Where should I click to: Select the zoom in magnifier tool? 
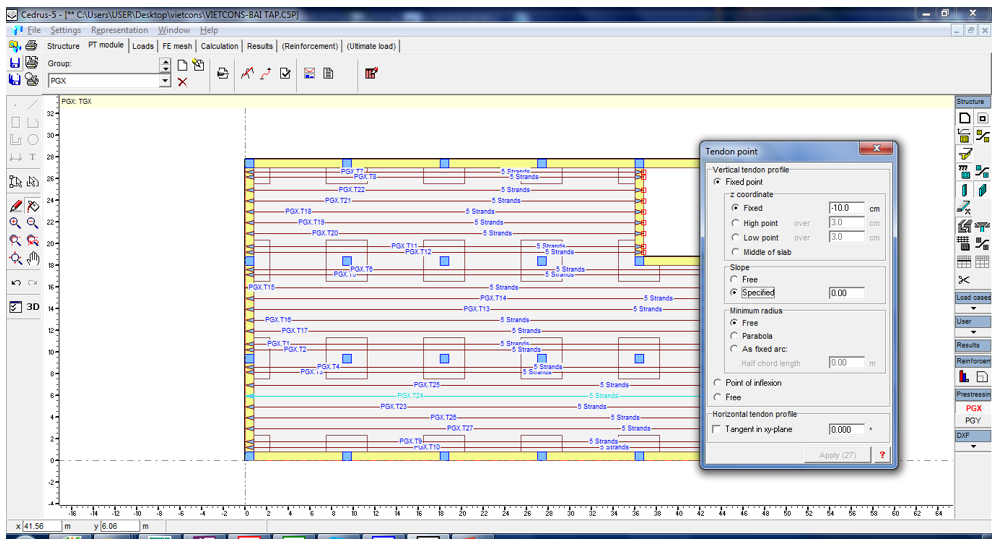click(x=15, y=223)
